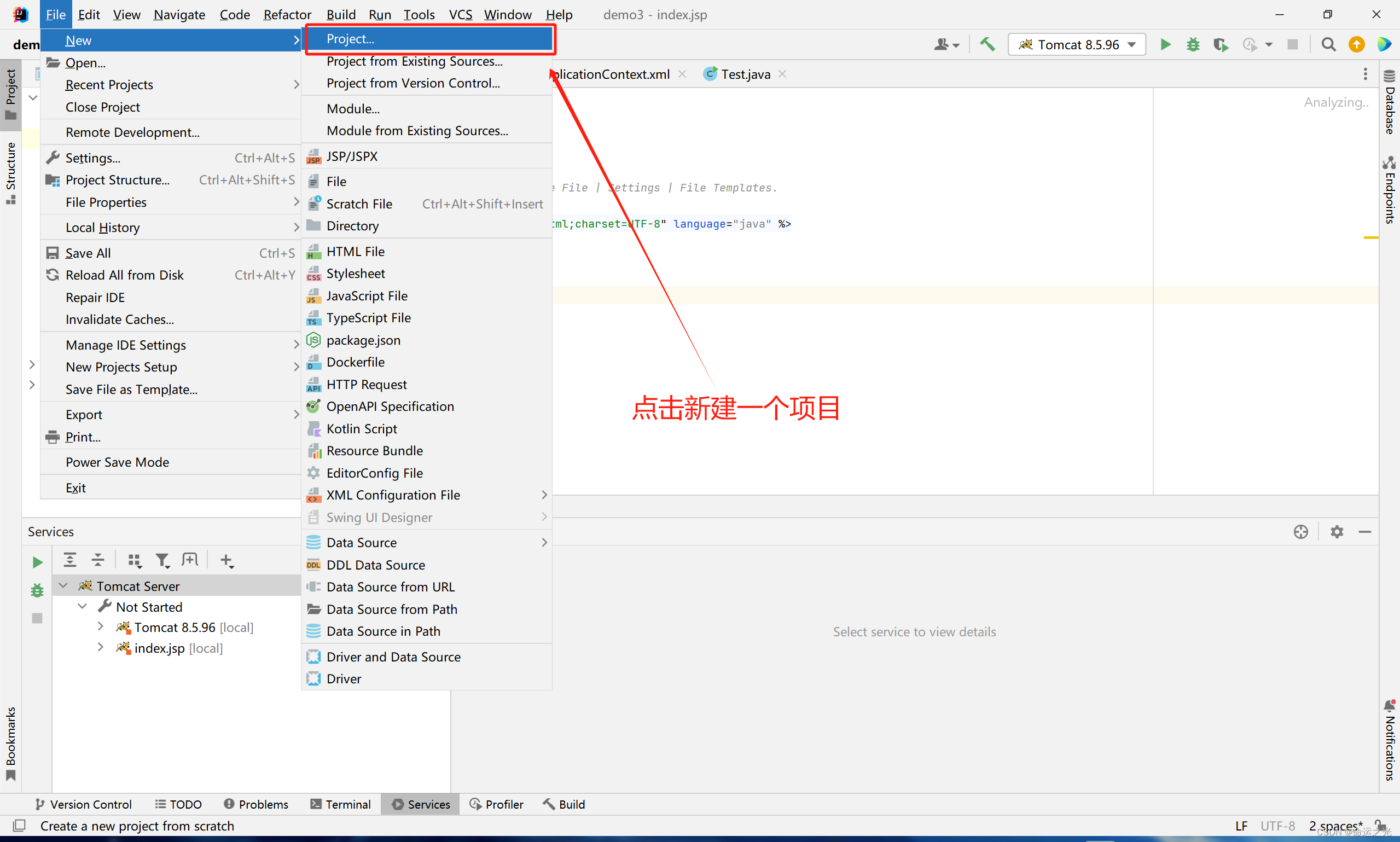Expand the index.jsp [local] service node
1400x842 pixels.
tap(101, 647)
